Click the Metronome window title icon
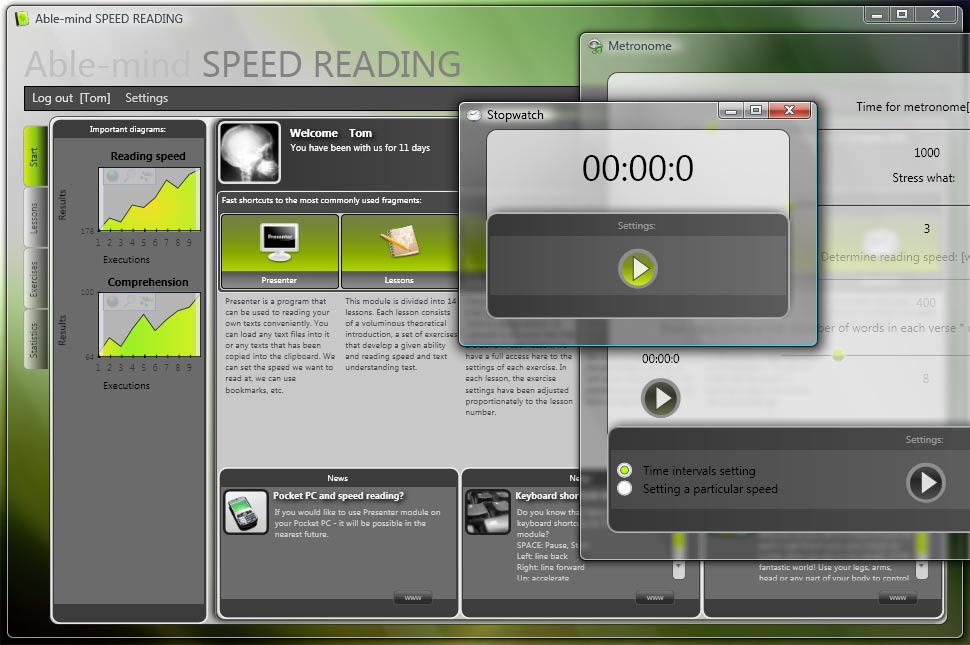This screenshot has width=970, height=645. click(596, 46)
